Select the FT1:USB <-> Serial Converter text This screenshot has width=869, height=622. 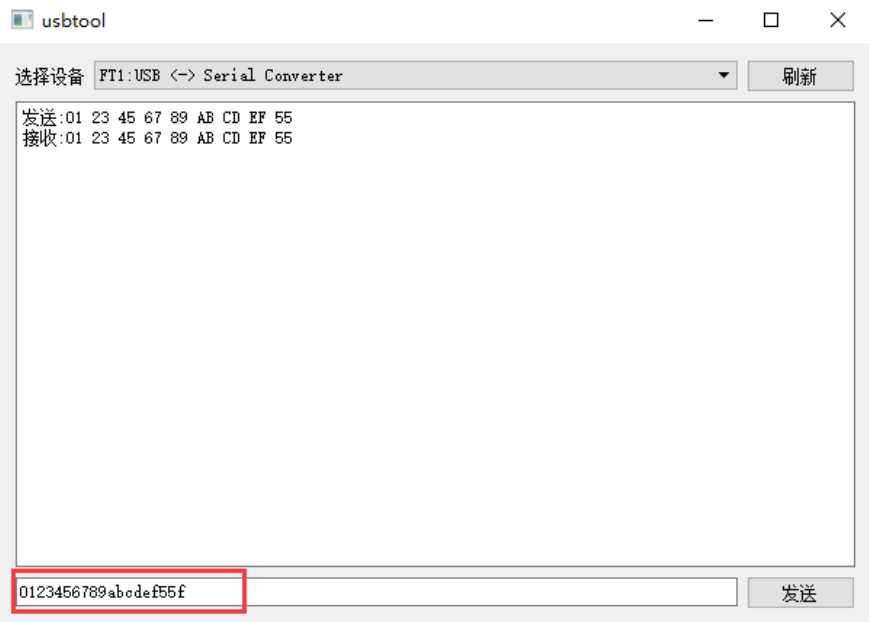pos(221,75)
